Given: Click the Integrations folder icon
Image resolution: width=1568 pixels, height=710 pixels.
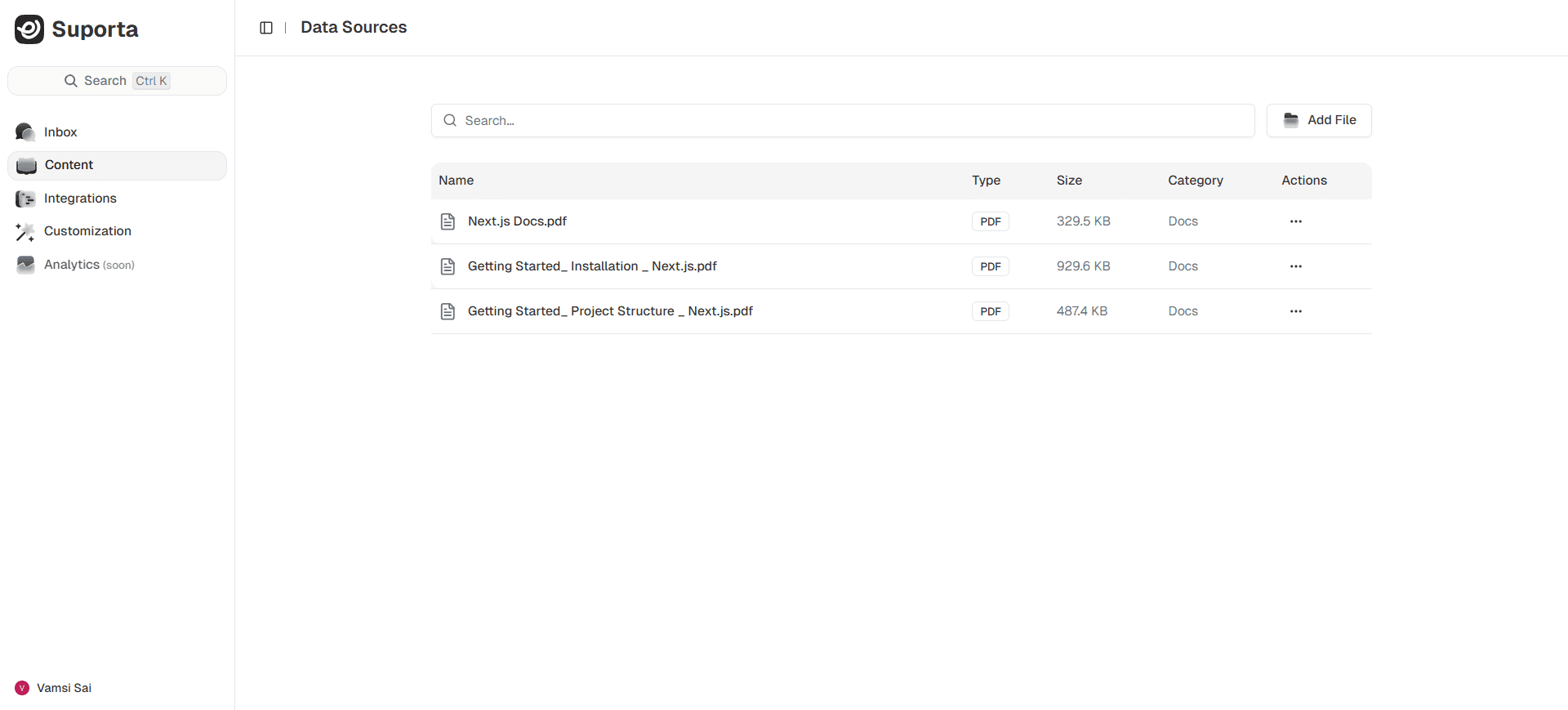Looking at the screenshot, I should tap(25, 199).
